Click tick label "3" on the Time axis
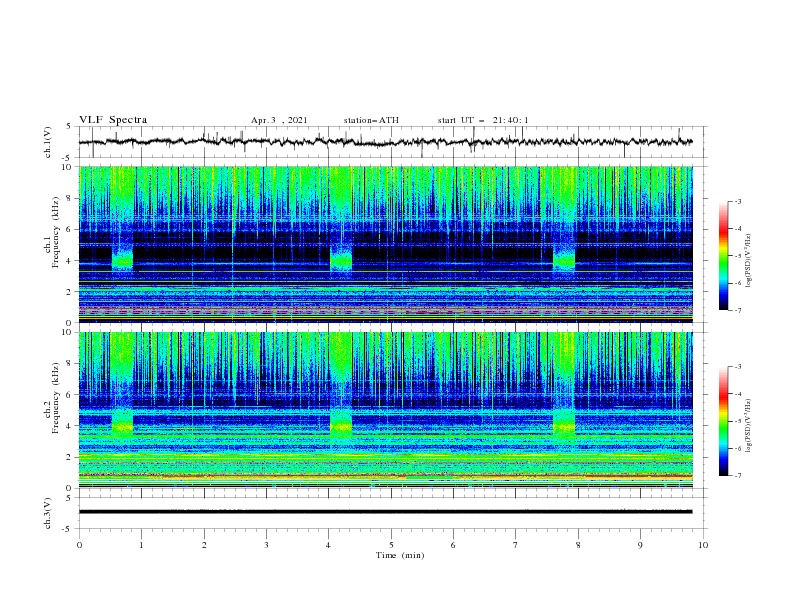 [x=266, y=545]
